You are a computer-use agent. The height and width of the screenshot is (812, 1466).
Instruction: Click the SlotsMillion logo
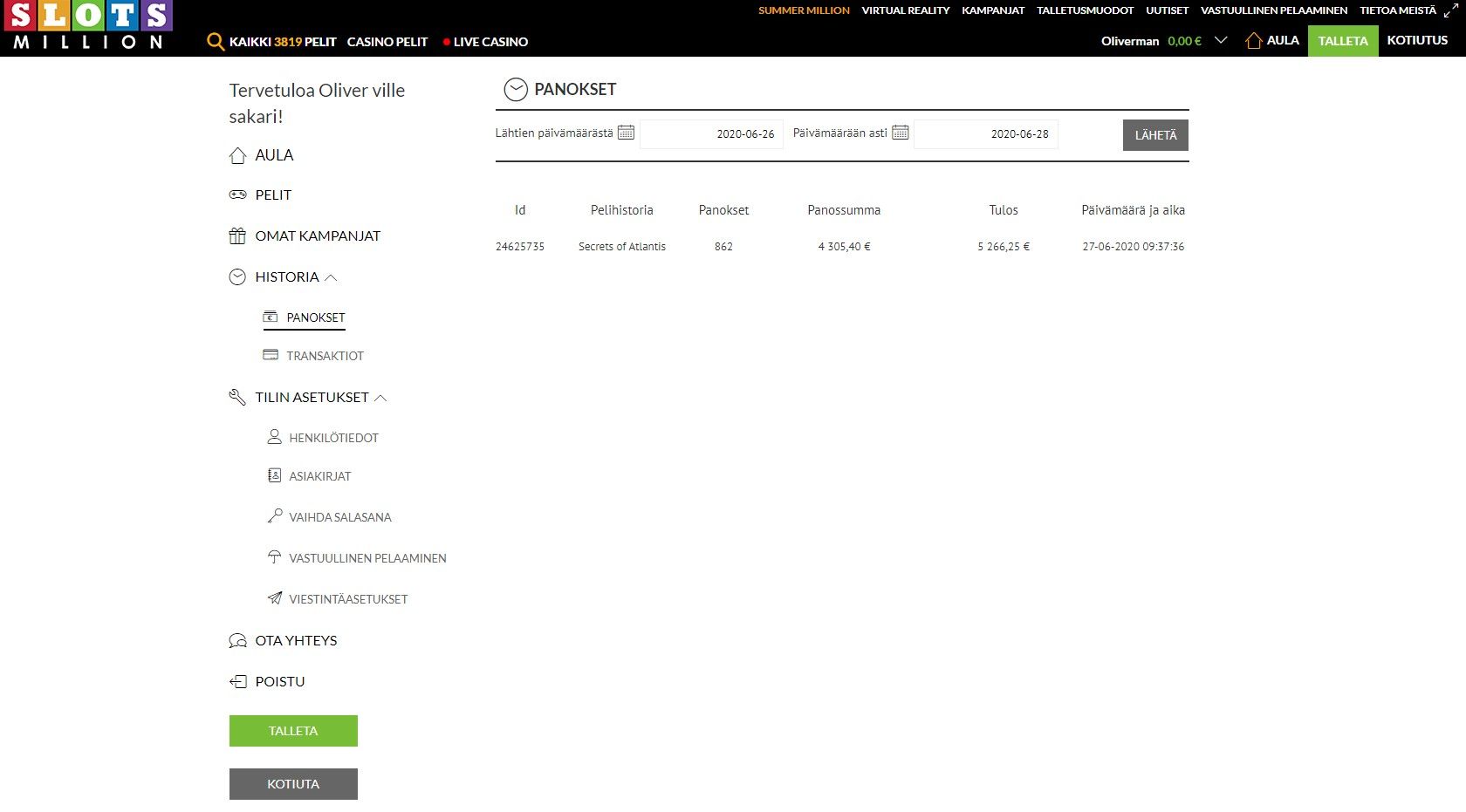88,26
